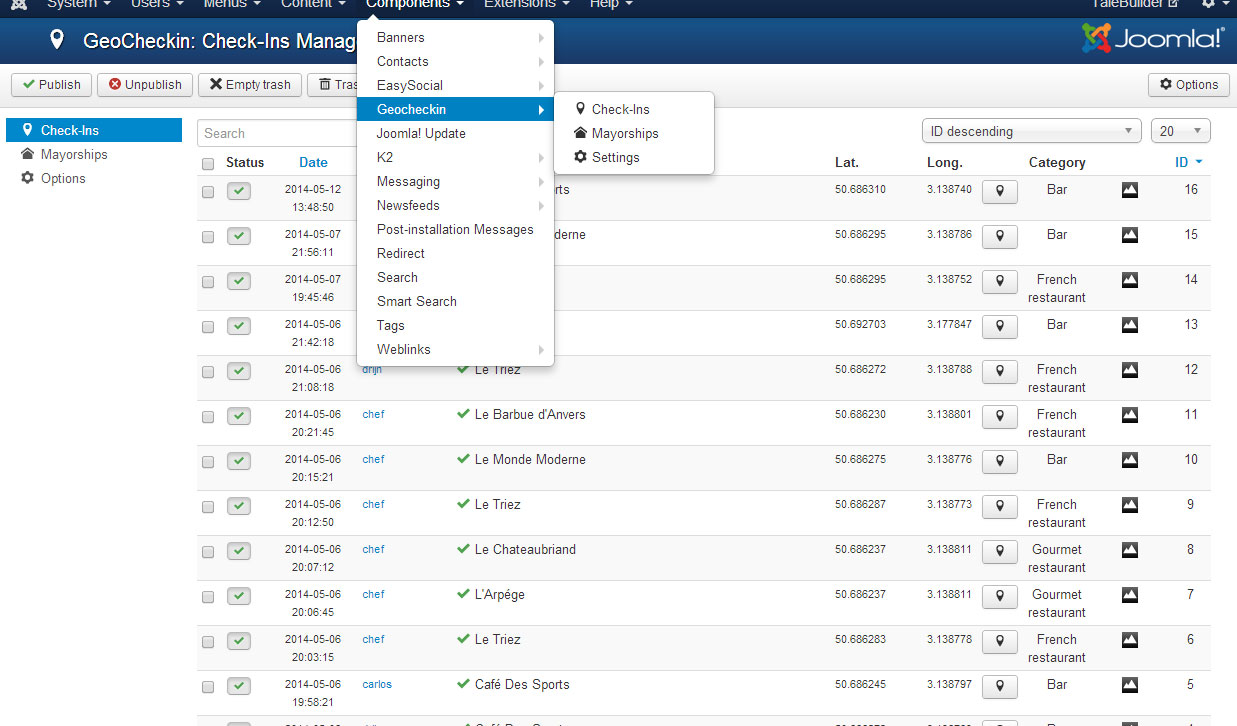View the photo for check-in ID 13
The width and height of the screenshot is (1237, 726).
[x=1130, y=325]
